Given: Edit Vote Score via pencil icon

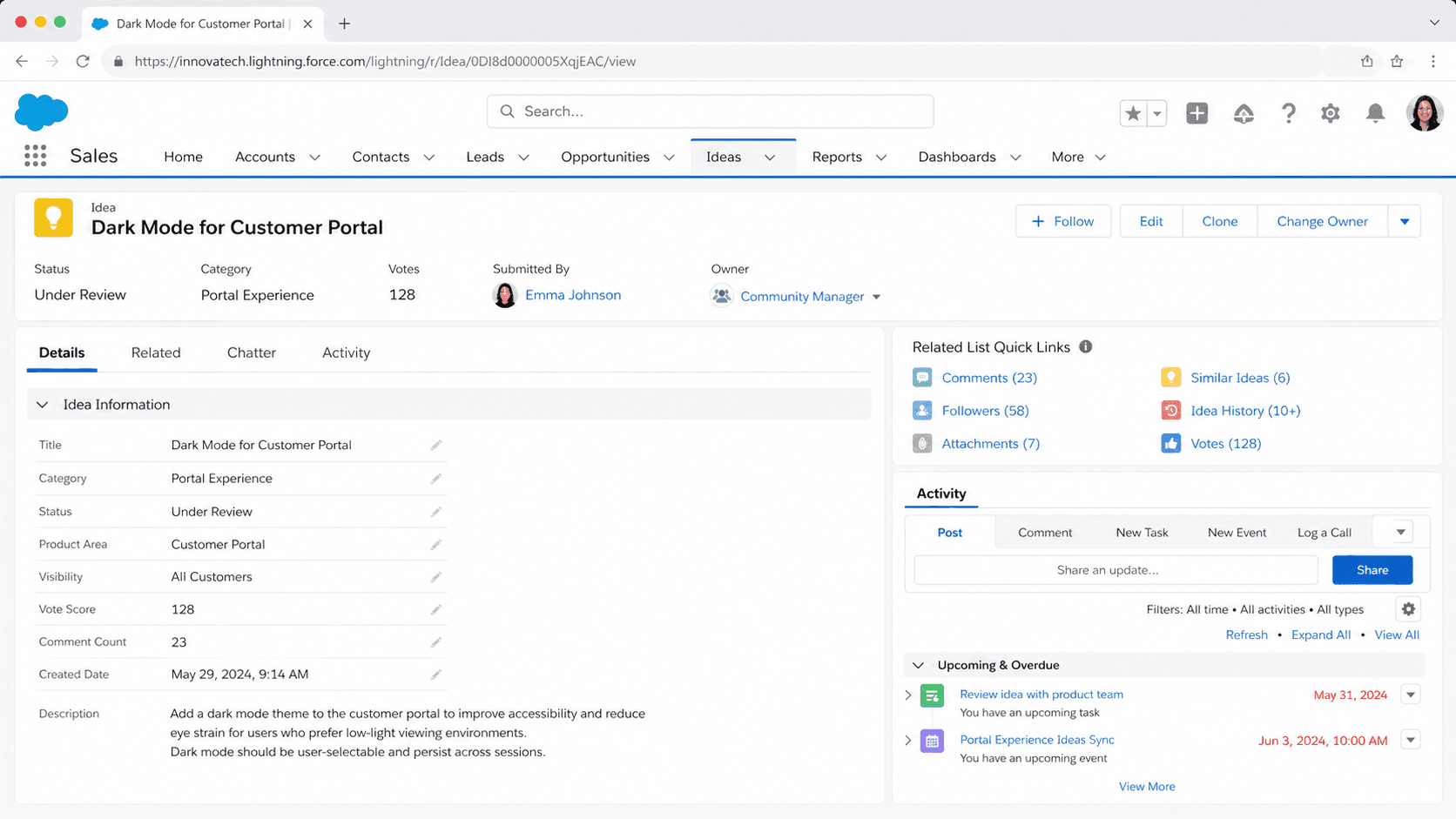Looking at the screenshot, I should click(436, 609).
